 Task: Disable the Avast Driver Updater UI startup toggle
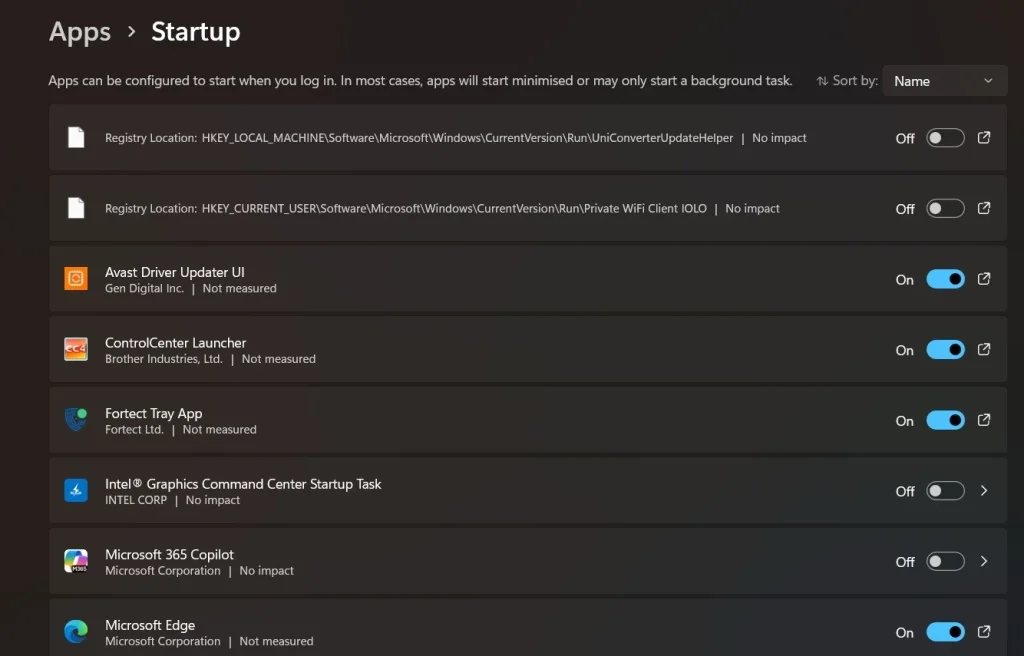(945, 279)
